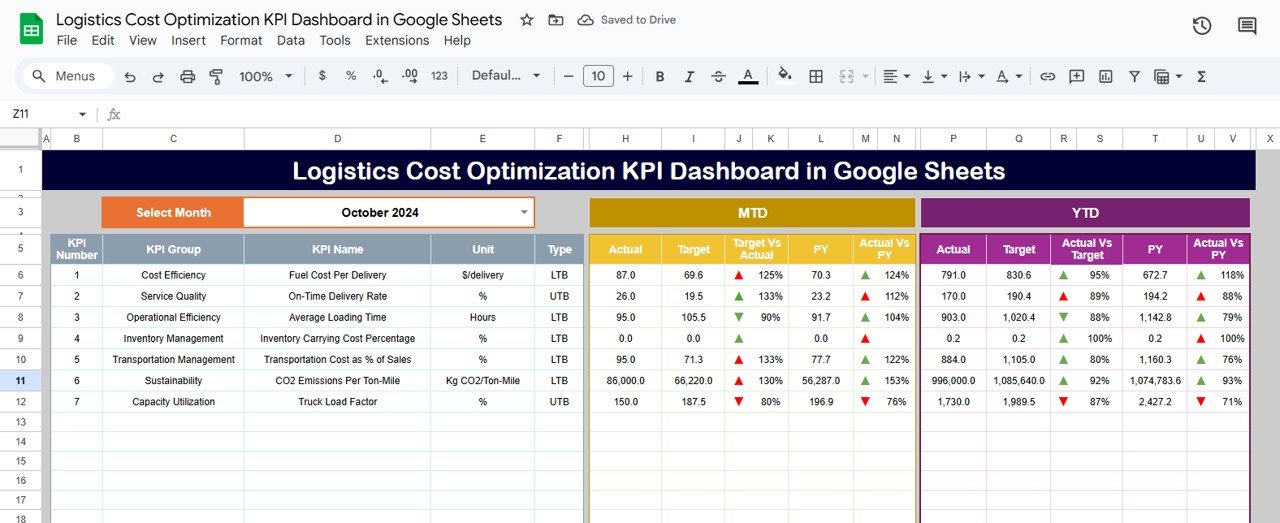The width and height of the screenshot is (1280, 523).
Task: Click the Insert chart icon
Action: (1105, 76)
